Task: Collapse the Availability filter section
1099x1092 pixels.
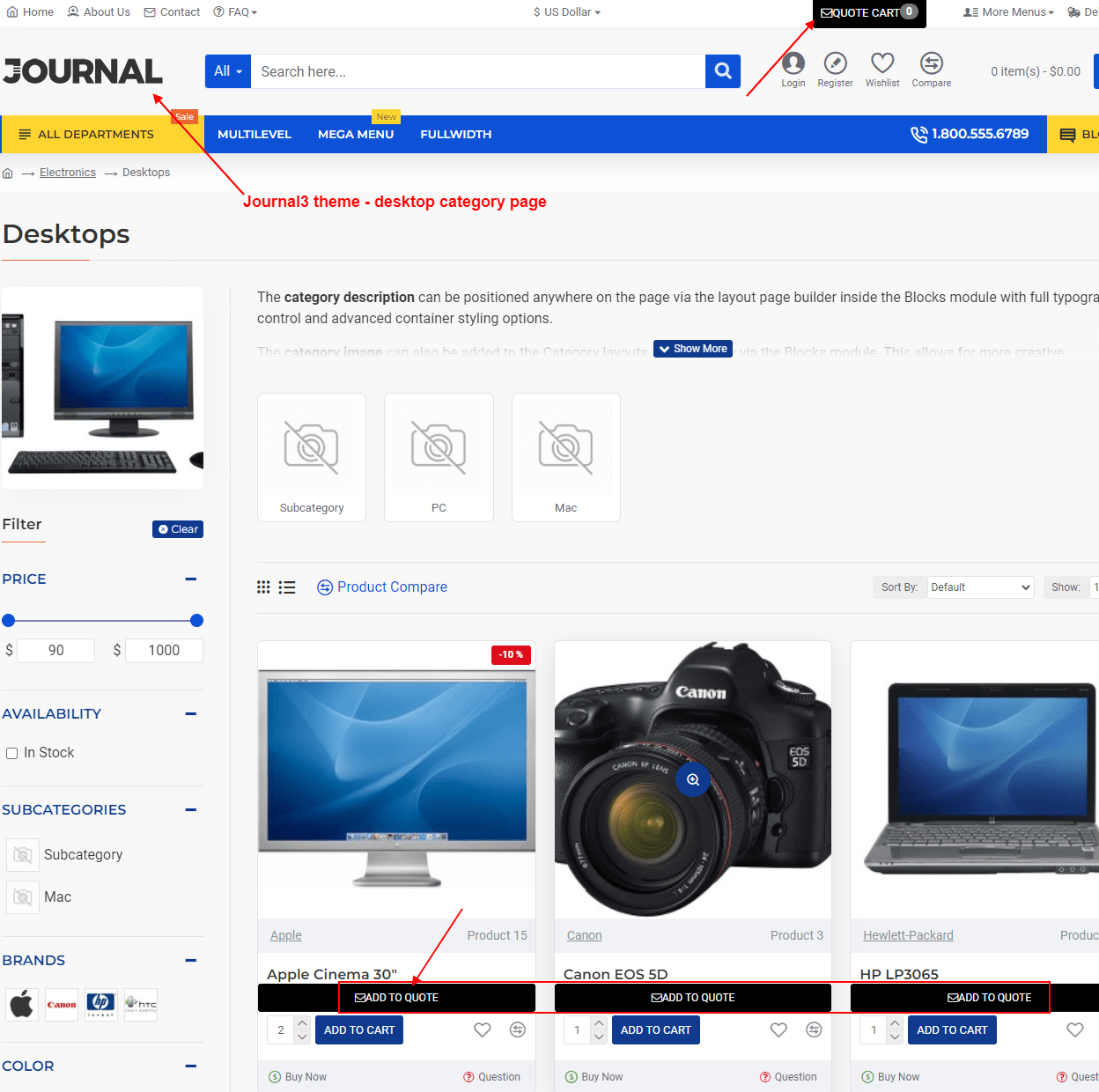Action: 191,714
